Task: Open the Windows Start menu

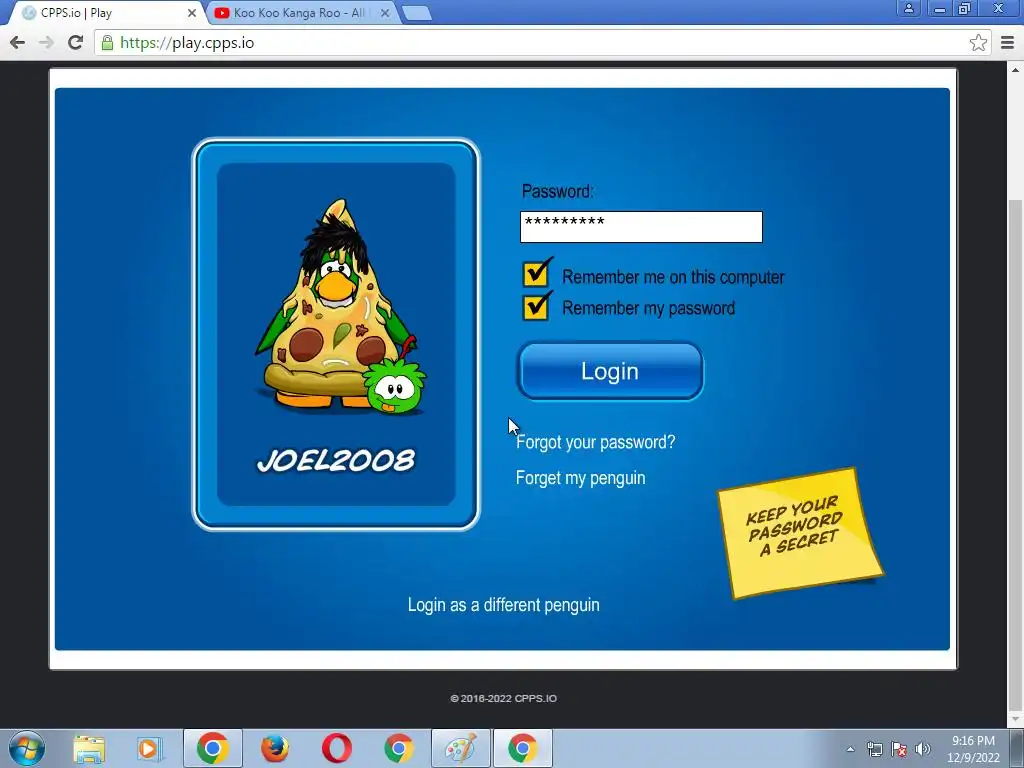Action: click(x=26, y=748)
